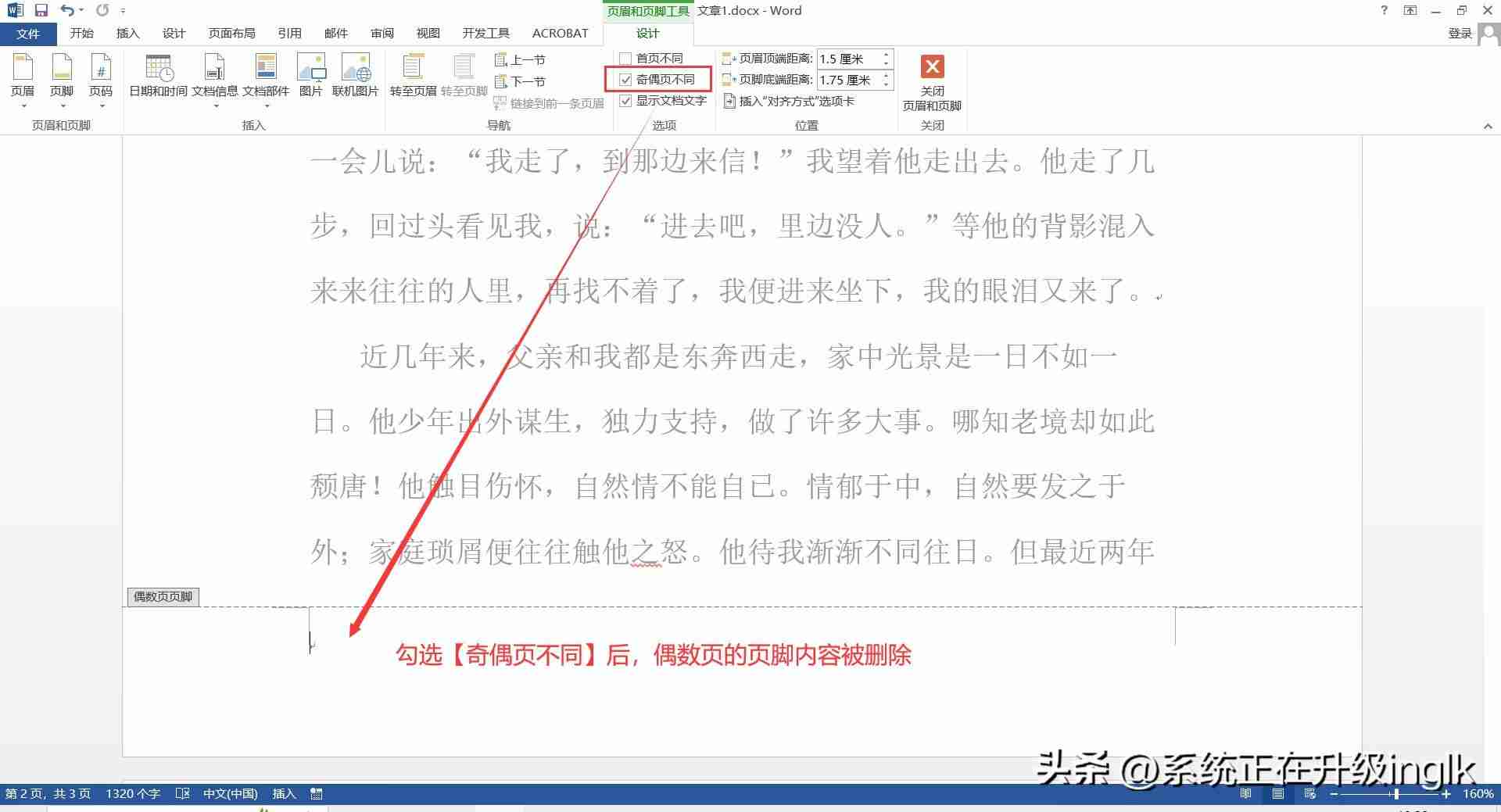The height and width of the screenshot is (812, 1501).
Task: Click the macro recording icon in status bar
Action: click(317, 793)
